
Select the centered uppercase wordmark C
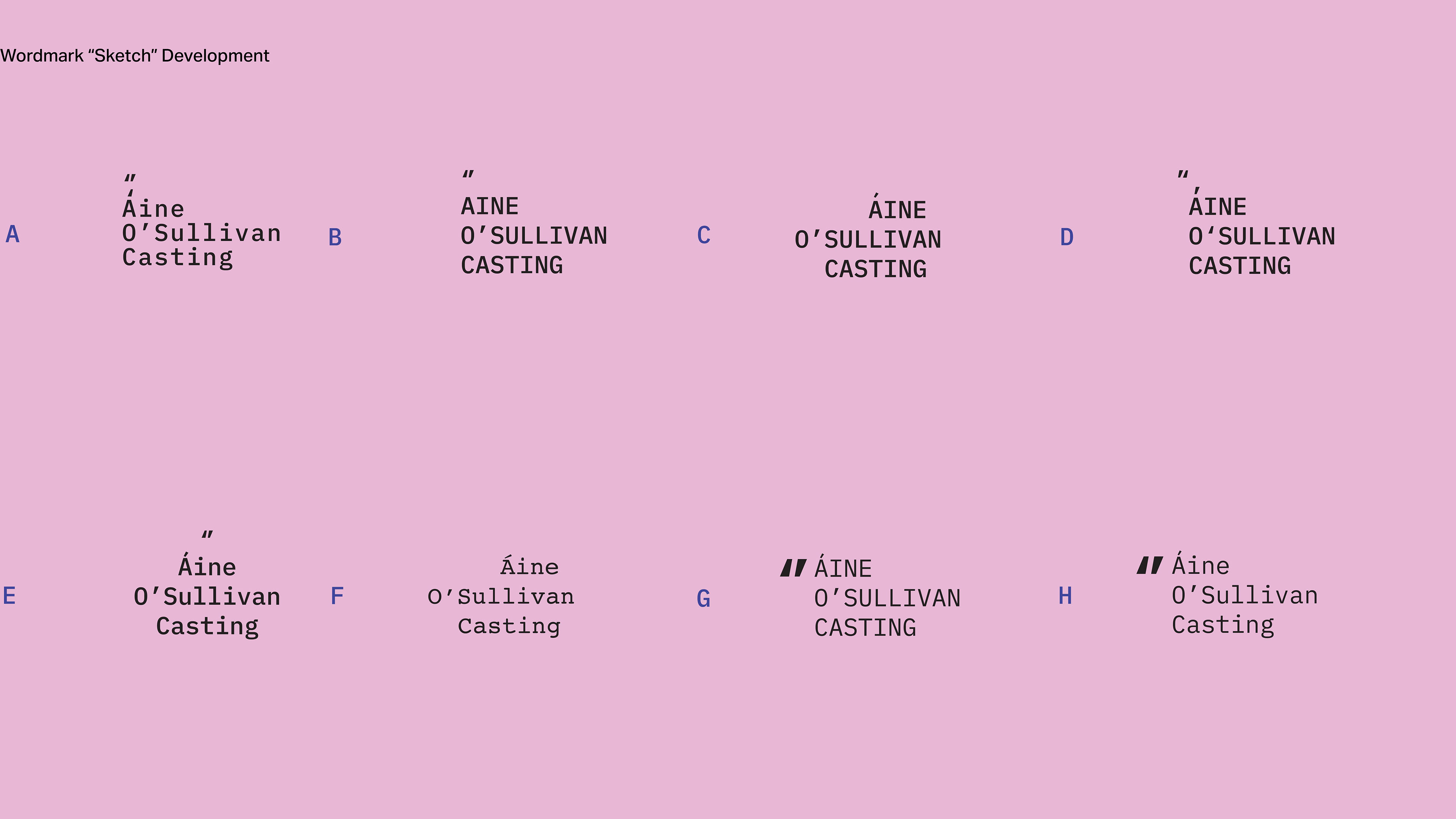coord(868,237)
